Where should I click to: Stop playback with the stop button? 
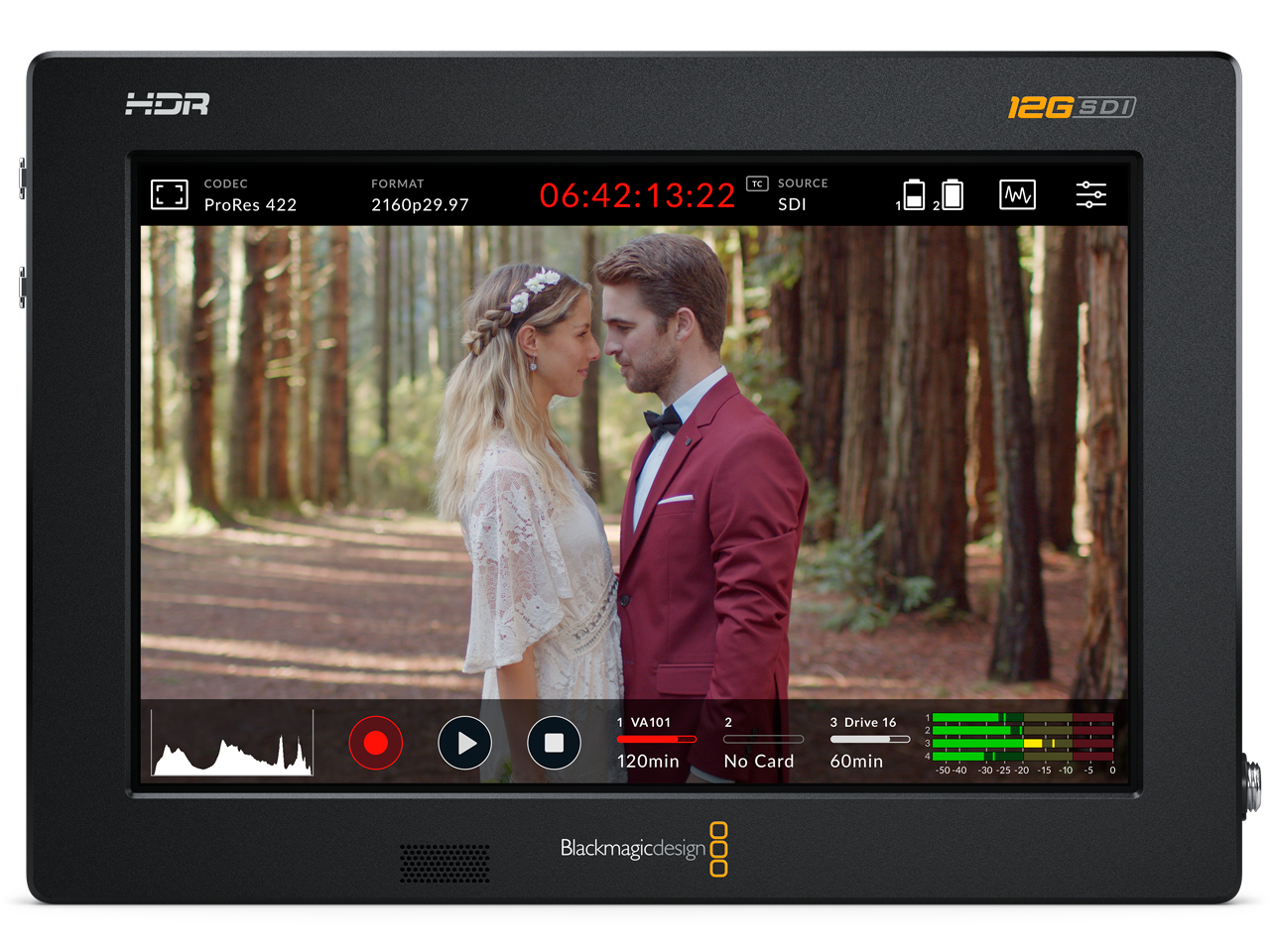(x=554, y=743)
